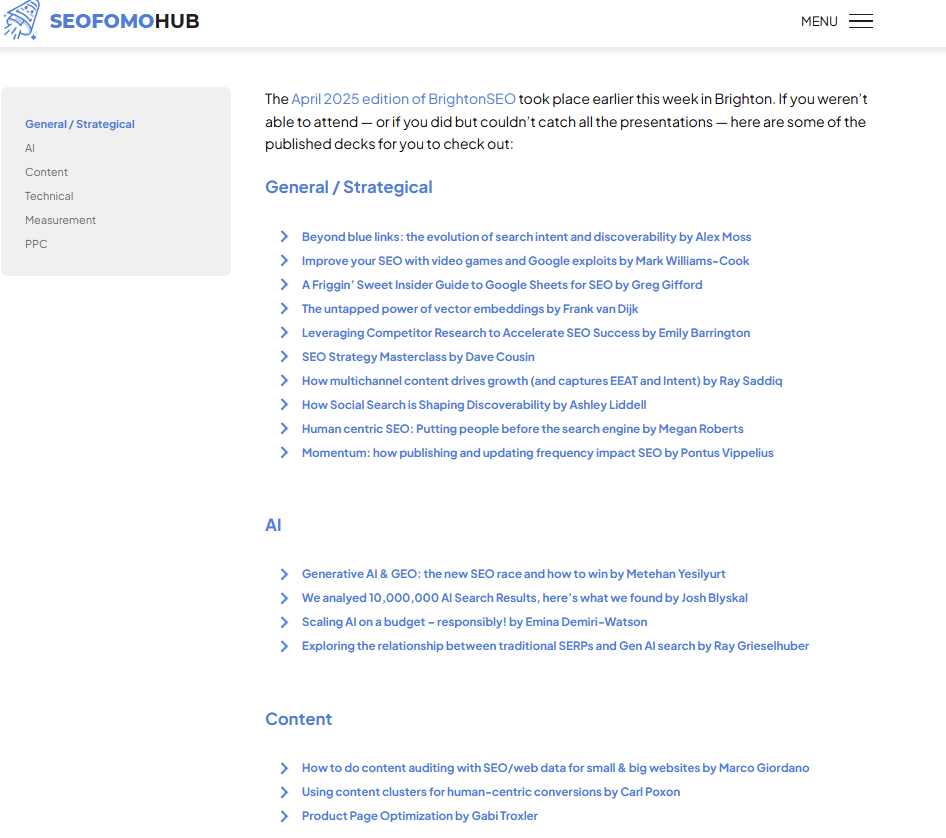946x838 pixels.
Task: Click chevron beside 10,000,000 AI Search Results
Action: (284, 598)
